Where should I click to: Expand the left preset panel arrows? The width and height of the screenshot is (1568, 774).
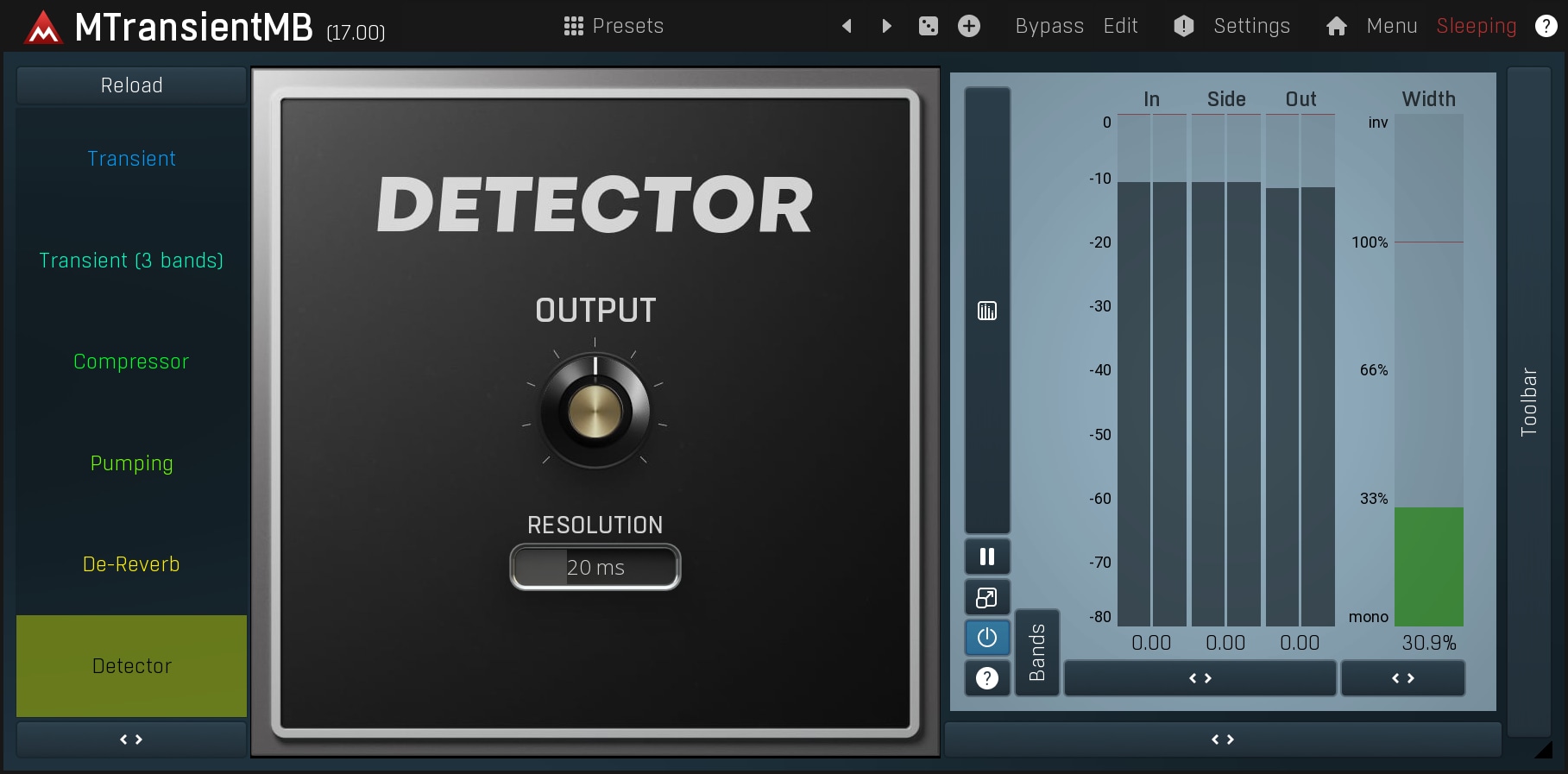coord(131,739)
